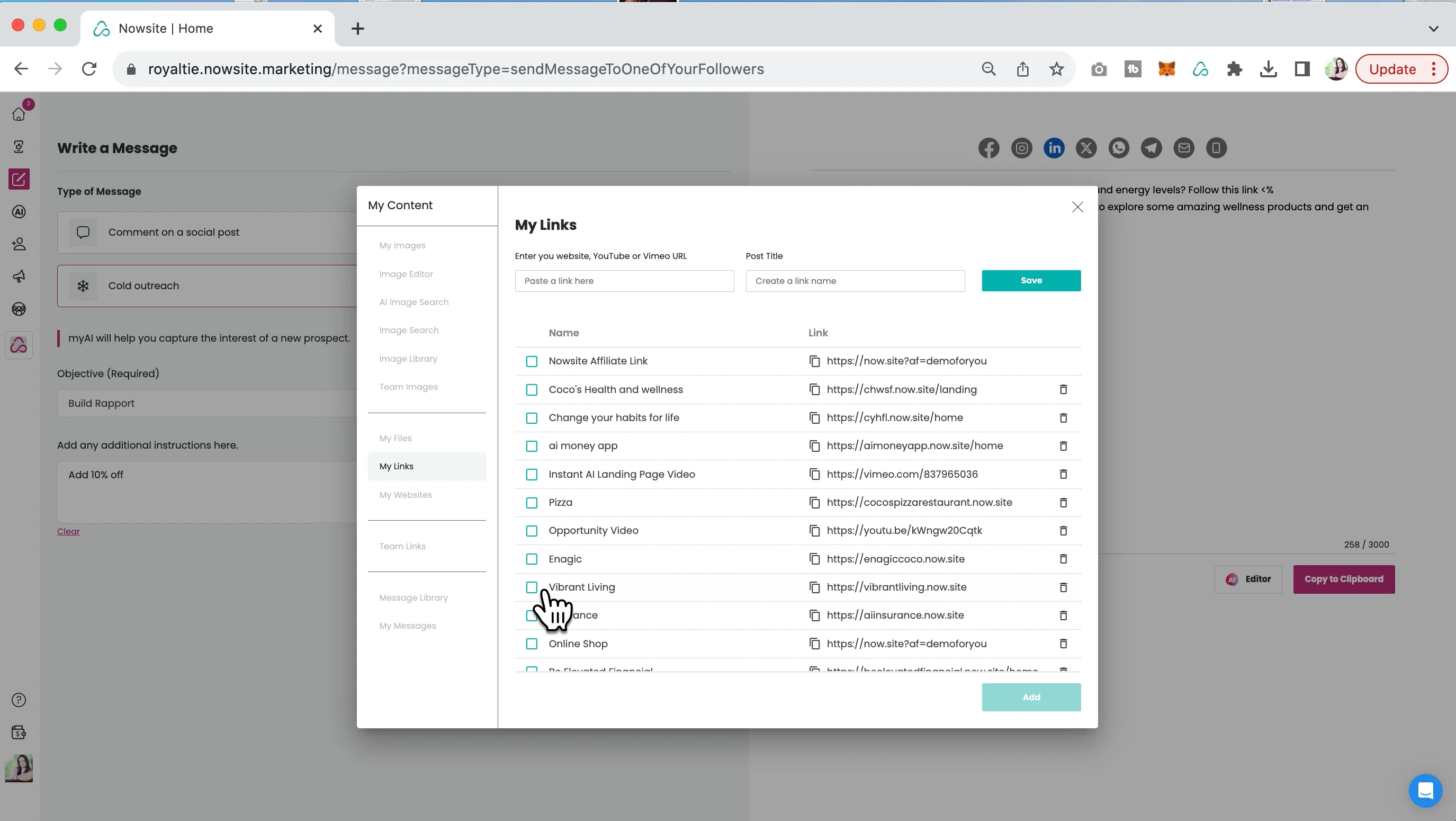Image resolution: width=1456 pixels, height=821 pixels.
Task: Select the write message tool in sidebar
Action: tap(19, 179)
